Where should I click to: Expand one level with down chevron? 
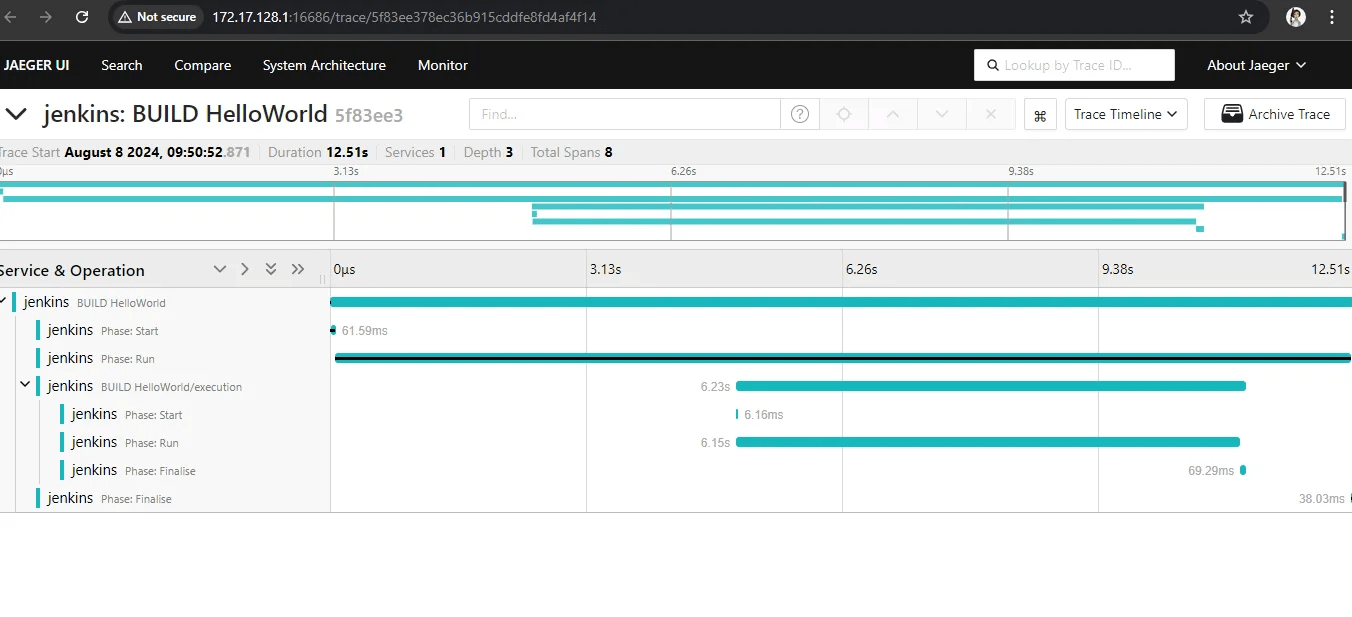[220, 270]
